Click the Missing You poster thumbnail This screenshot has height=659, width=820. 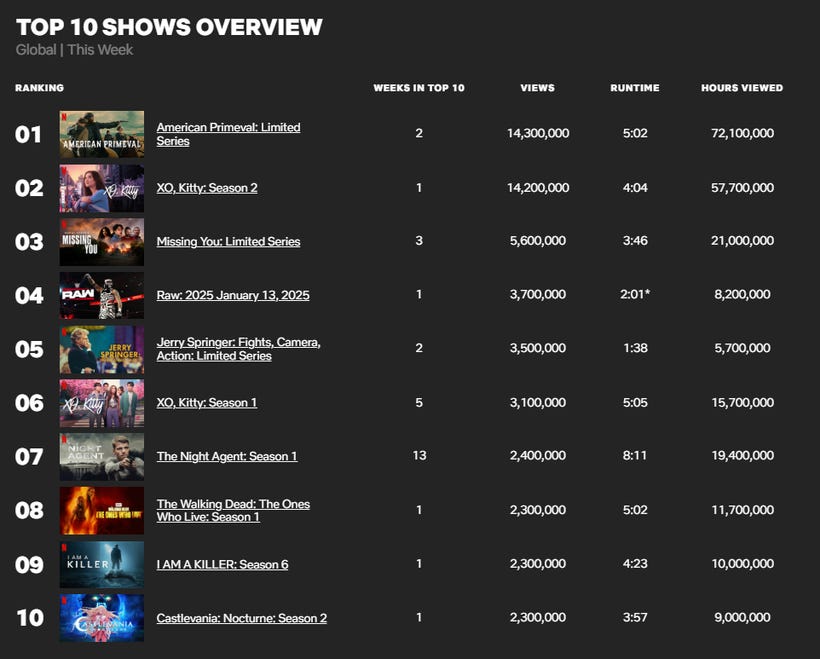(x=101, y=242)
